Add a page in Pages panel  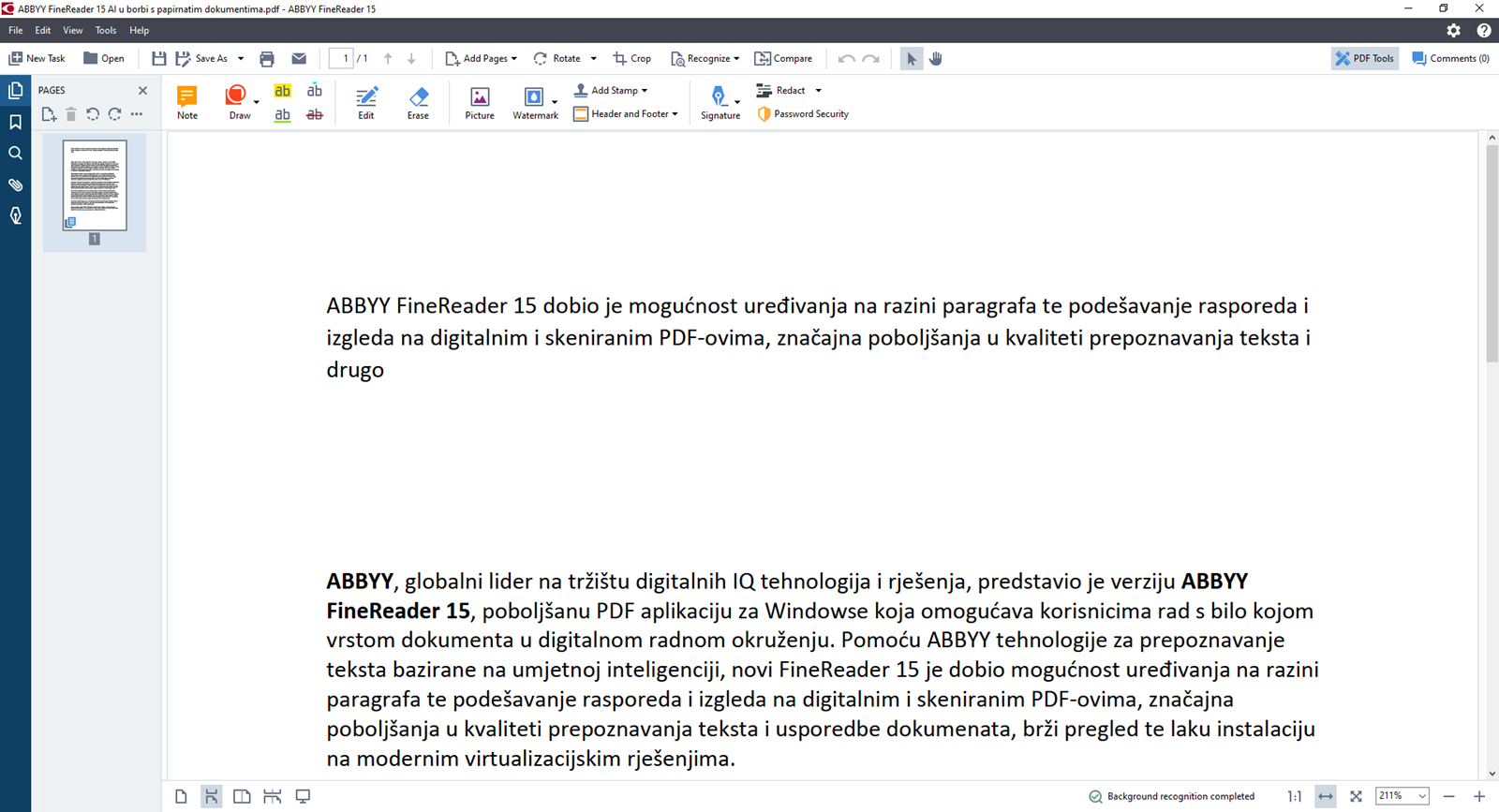tap(49, 114)
